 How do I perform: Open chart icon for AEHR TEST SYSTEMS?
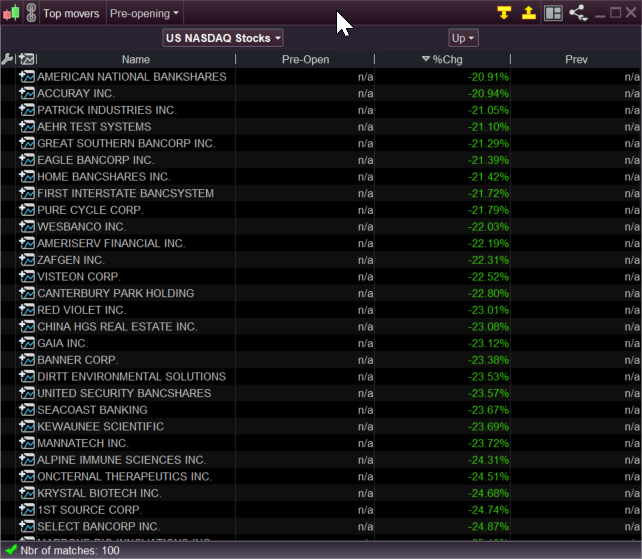click(27, 127)
